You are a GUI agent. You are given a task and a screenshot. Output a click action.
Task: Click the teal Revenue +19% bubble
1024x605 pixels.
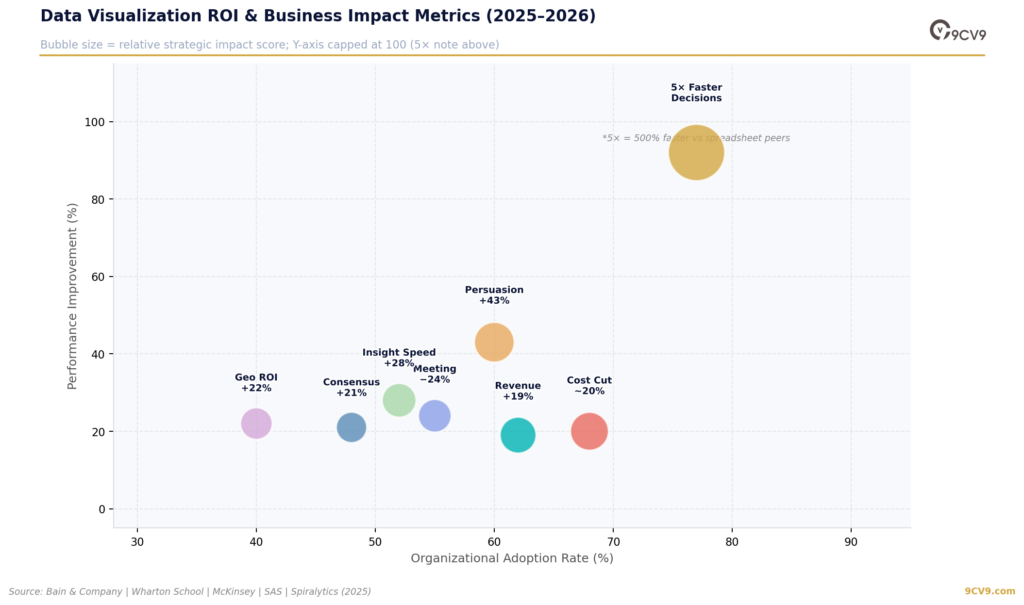coord(518,435)
